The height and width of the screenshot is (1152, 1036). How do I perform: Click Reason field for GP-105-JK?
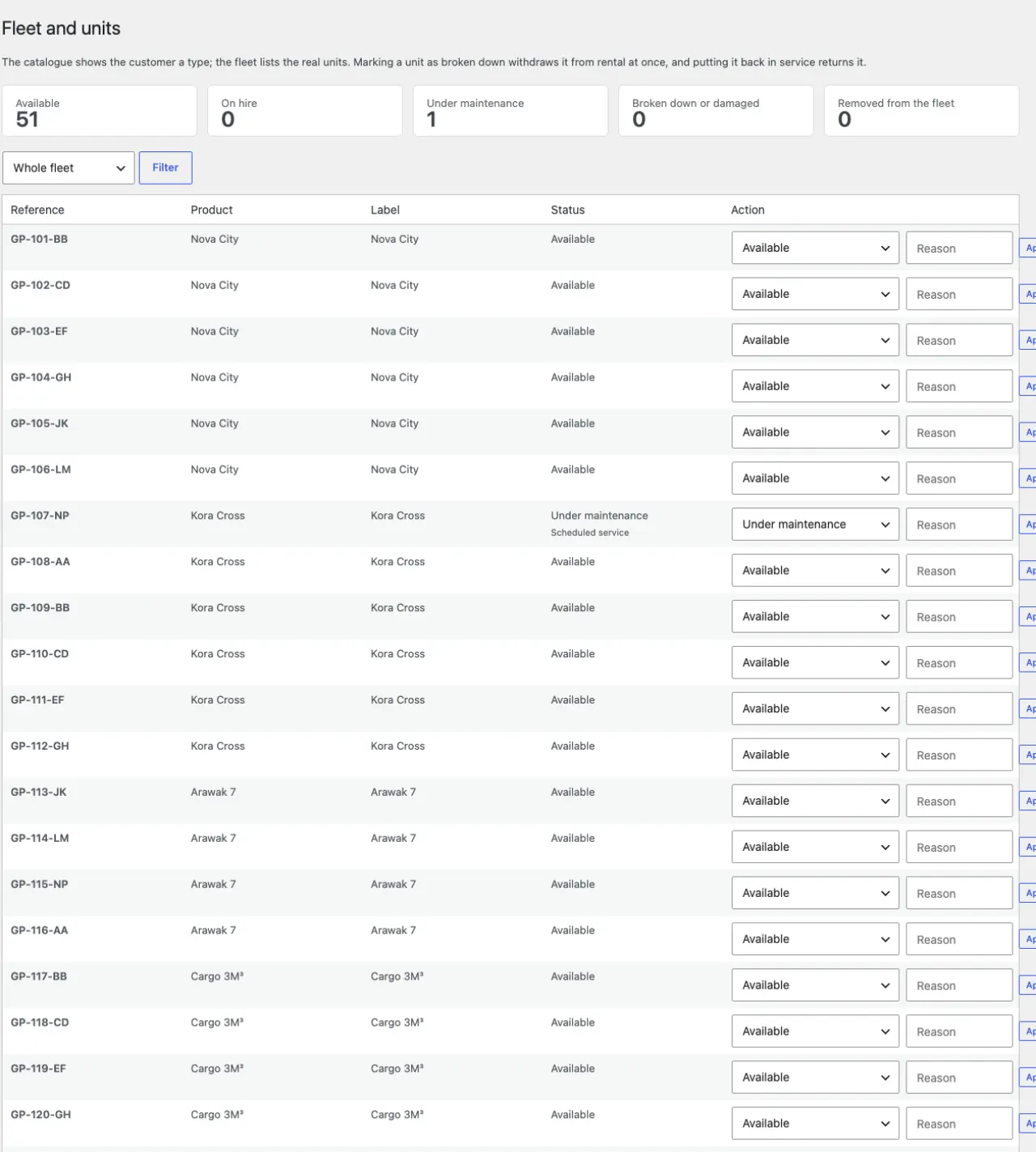pos(959,432)
